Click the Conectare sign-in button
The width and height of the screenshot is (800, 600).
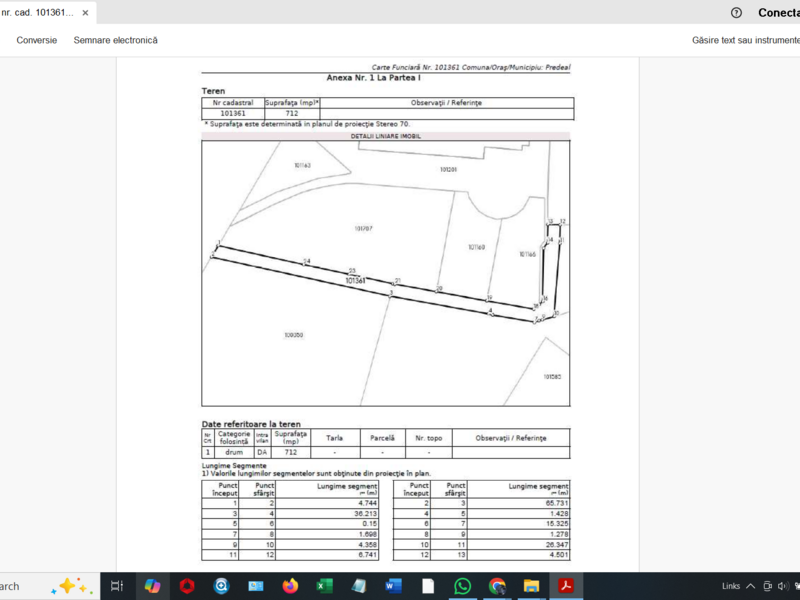tap(779, 13)
